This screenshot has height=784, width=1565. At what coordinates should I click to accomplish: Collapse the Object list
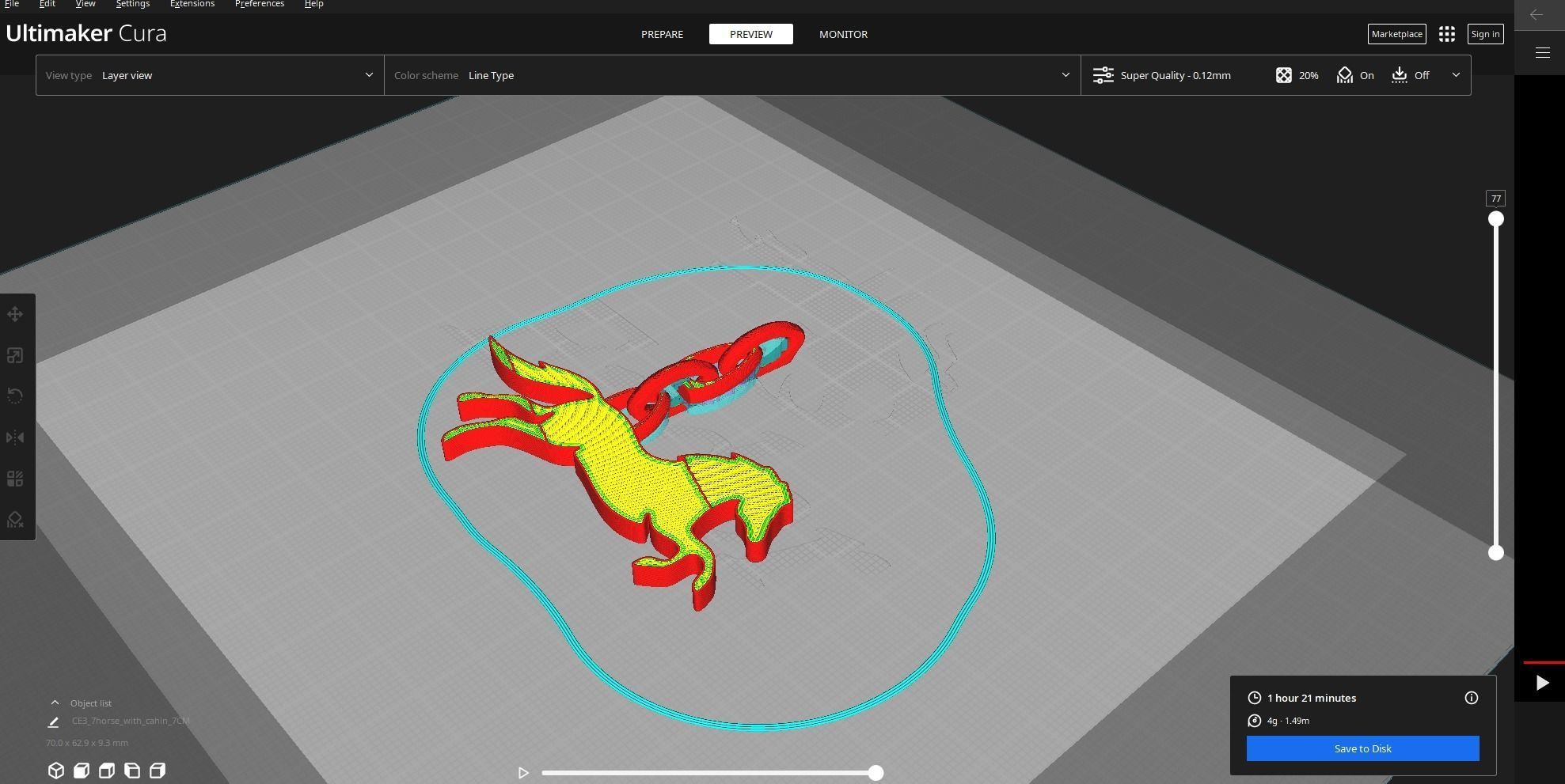pyautogui.click(x=55, y=703)
